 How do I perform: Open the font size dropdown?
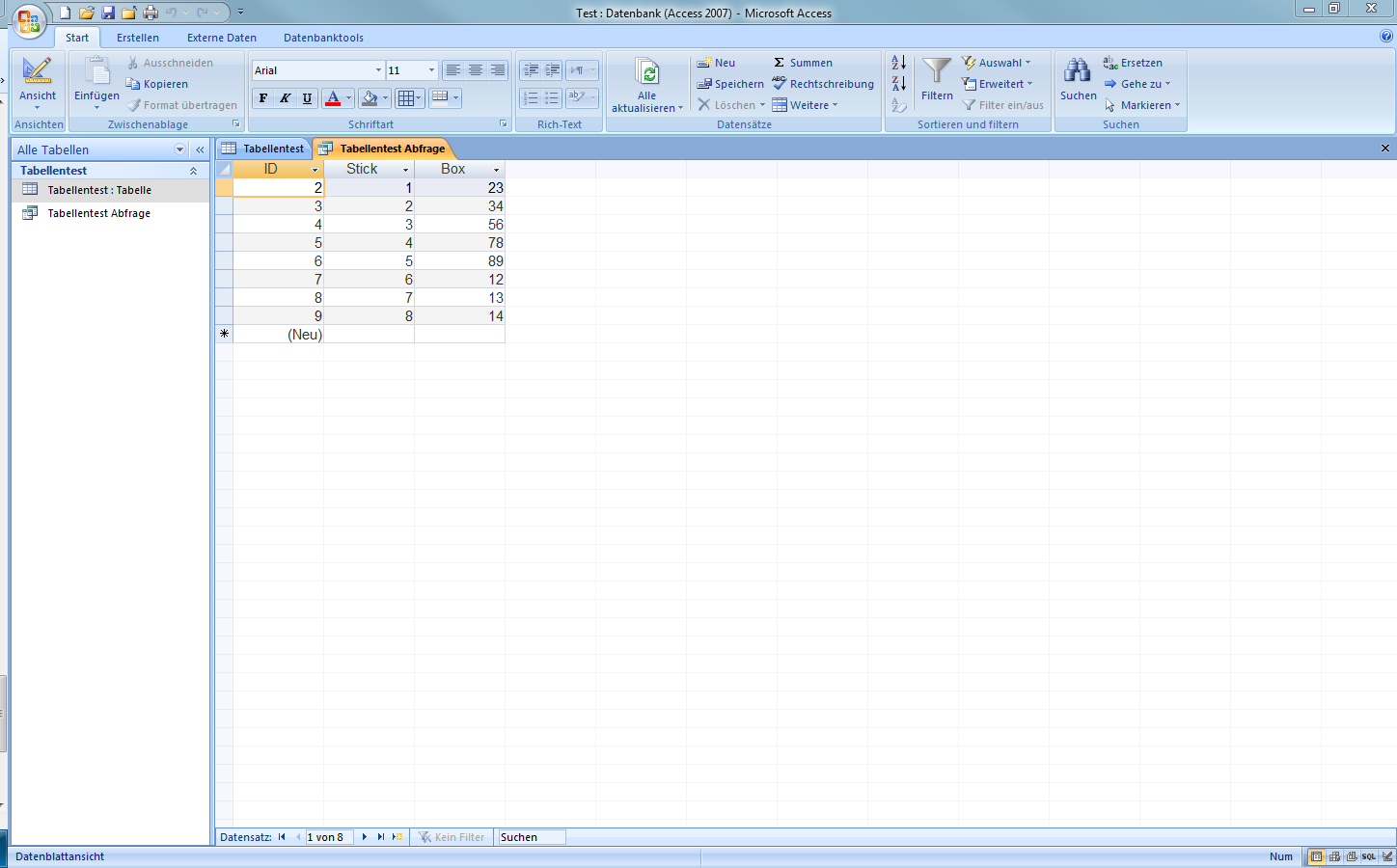click(x=431, y=70)
